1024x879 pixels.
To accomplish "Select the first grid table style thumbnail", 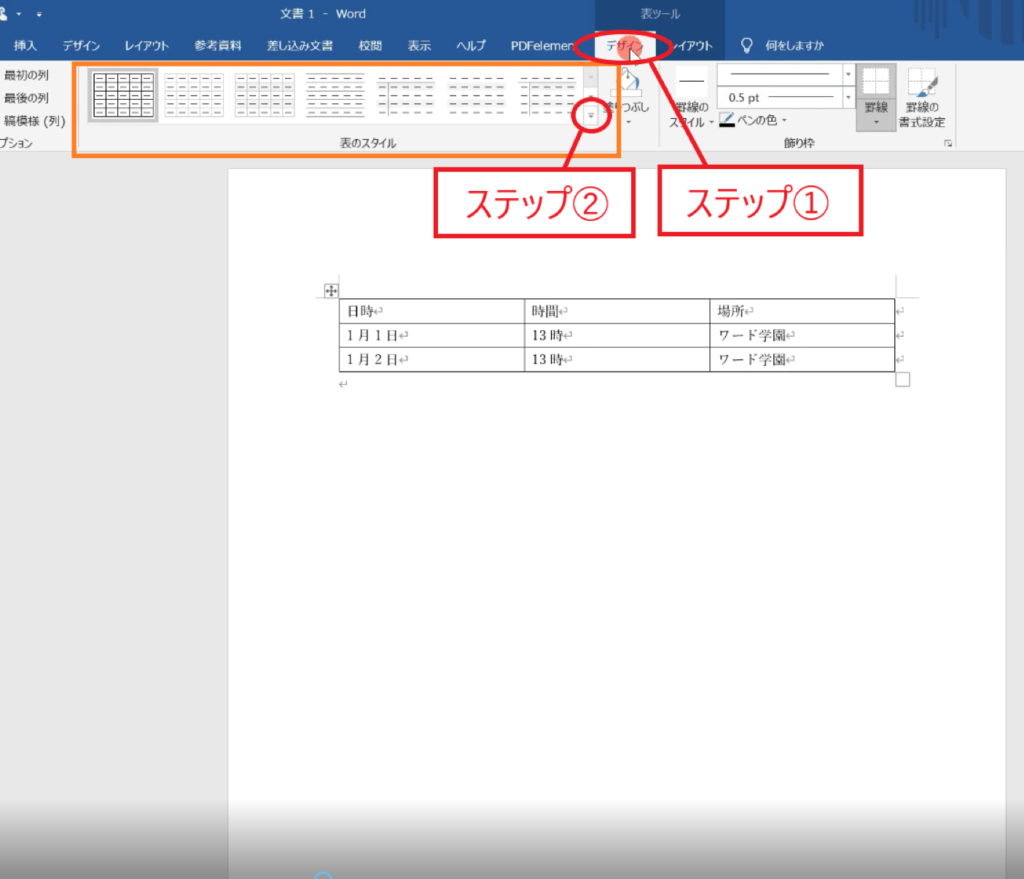I will 123,95.
